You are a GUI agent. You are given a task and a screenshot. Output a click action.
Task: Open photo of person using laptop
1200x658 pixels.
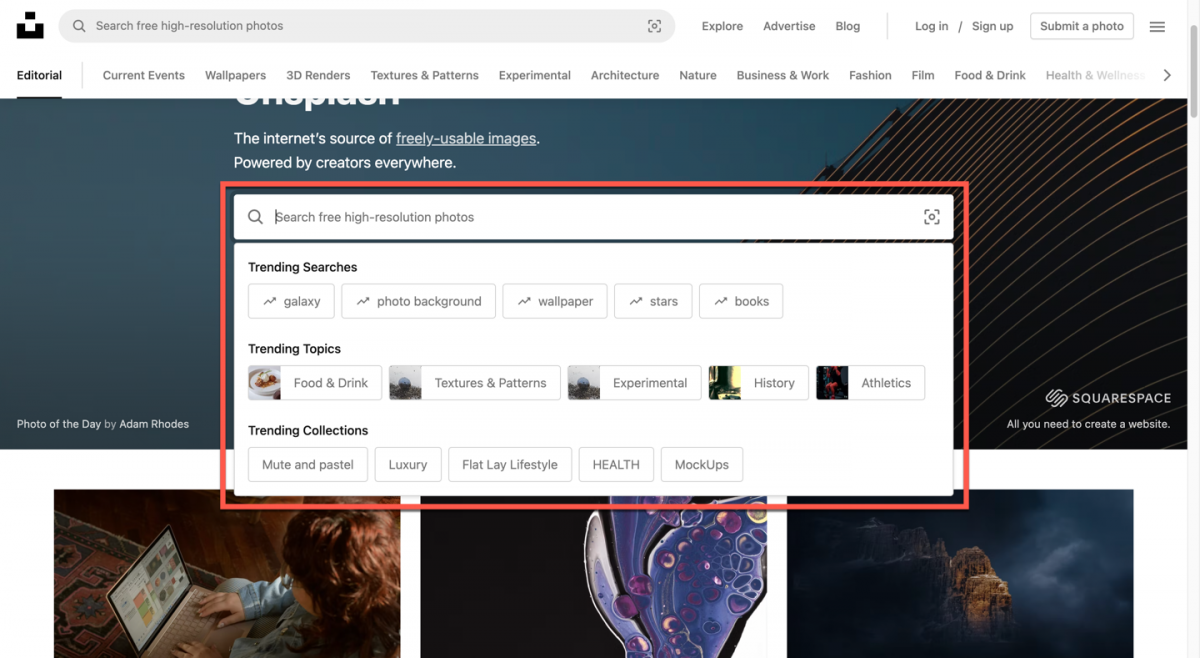pyautogui.click(x=227, y=573)
